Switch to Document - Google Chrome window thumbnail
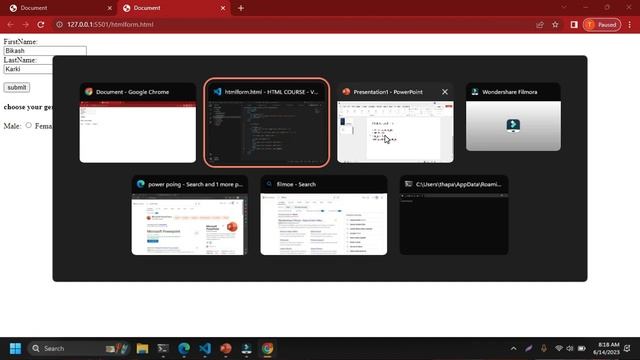Image resolution: width=640 pixels, height=360 pixels. coord(138,123)
